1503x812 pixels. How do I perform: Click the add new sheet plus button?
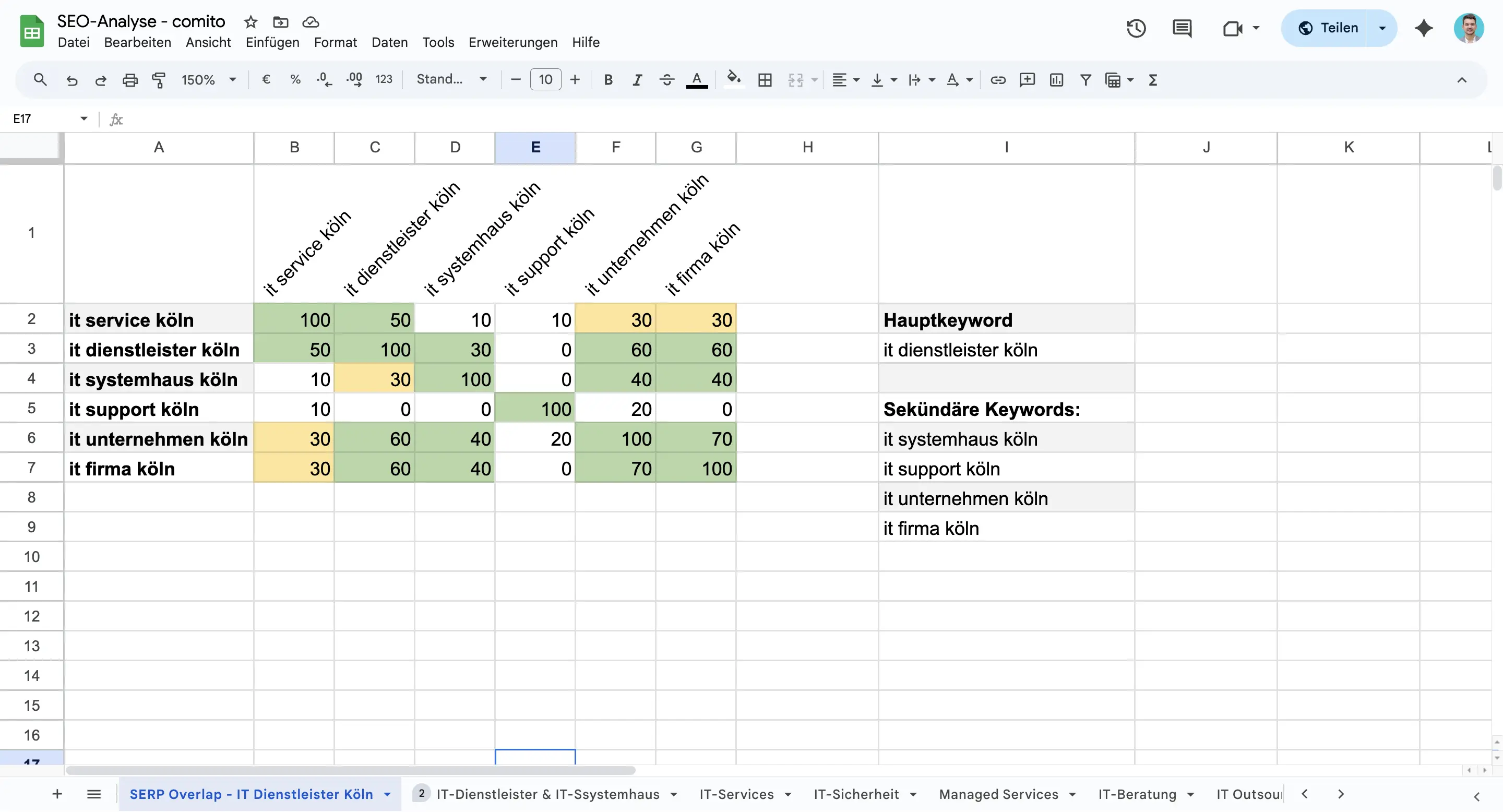coord(57,794)
